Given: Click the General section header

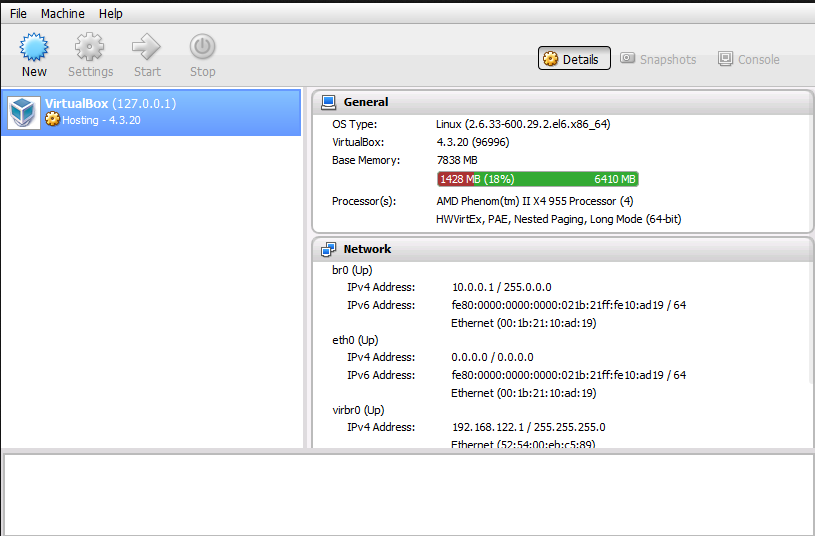Looking at the screenshot, I should point(562,102).
